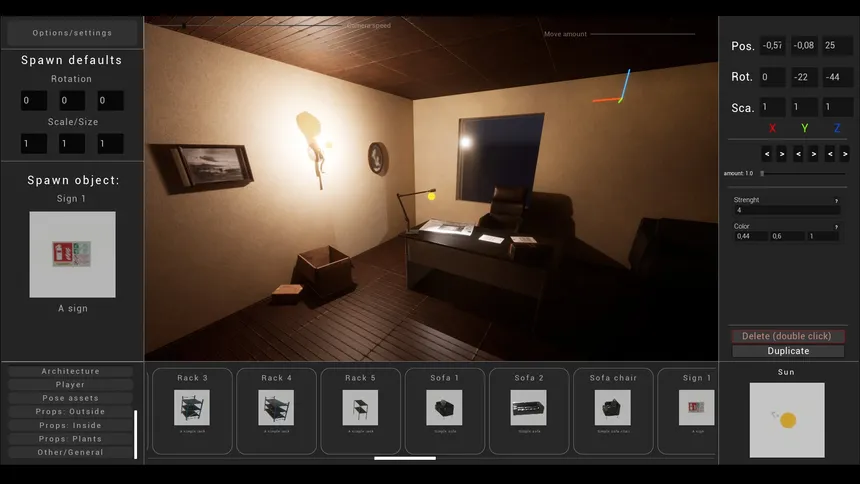The height and width of the screenshot is (484, 860).
Task: Click the Color field showing 0,6
Action: pos(787,237)
